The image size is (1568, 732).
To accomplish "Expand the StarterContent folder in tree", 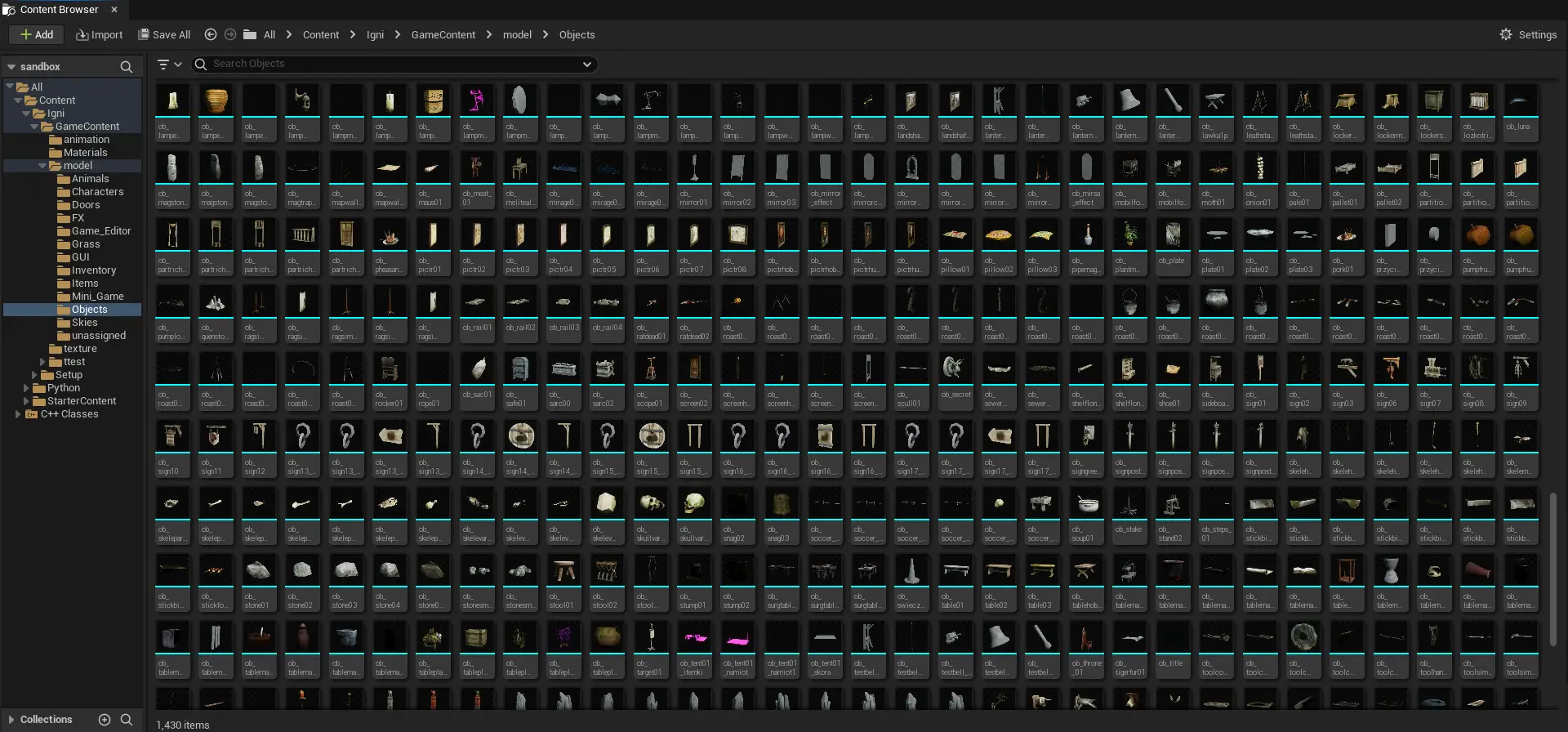I will (x=26, y=401).
